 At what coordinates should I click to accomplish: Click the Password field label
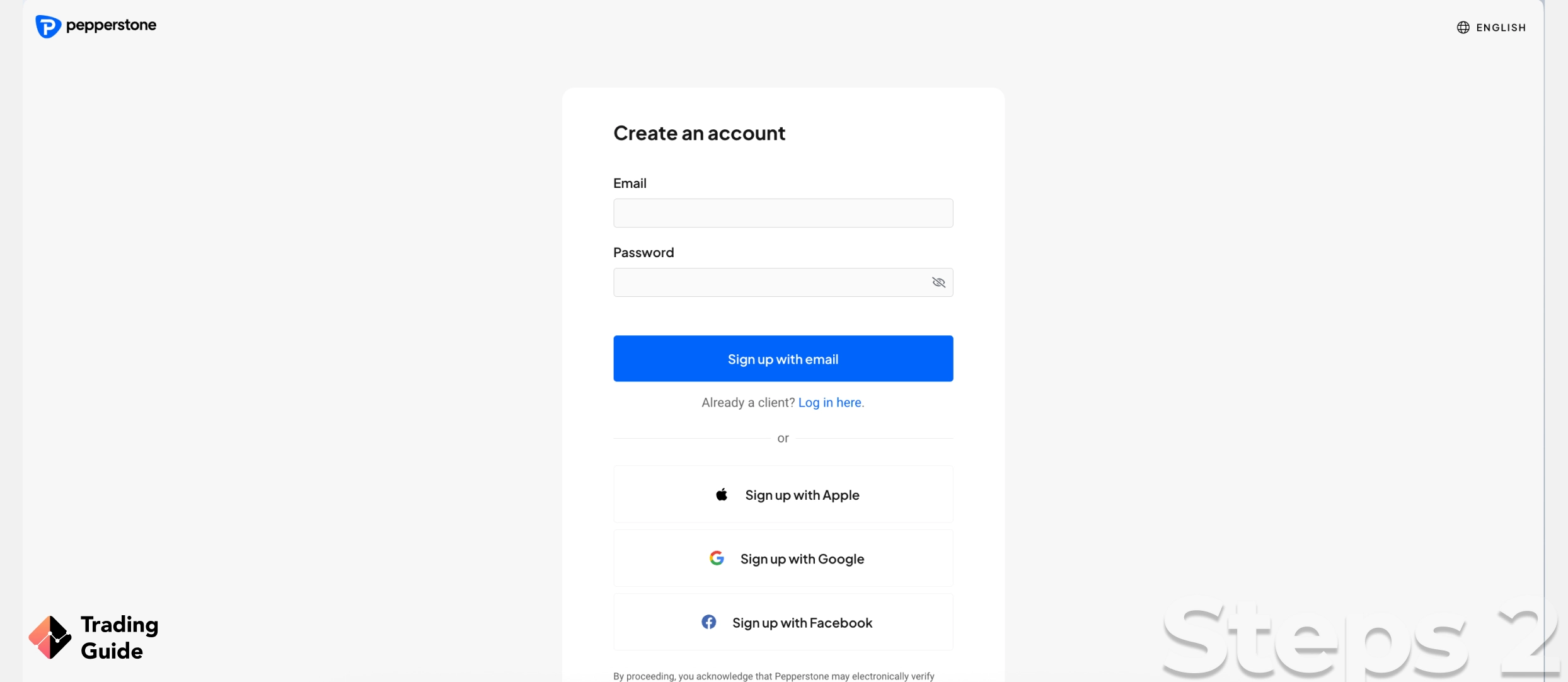click(643, 253)
